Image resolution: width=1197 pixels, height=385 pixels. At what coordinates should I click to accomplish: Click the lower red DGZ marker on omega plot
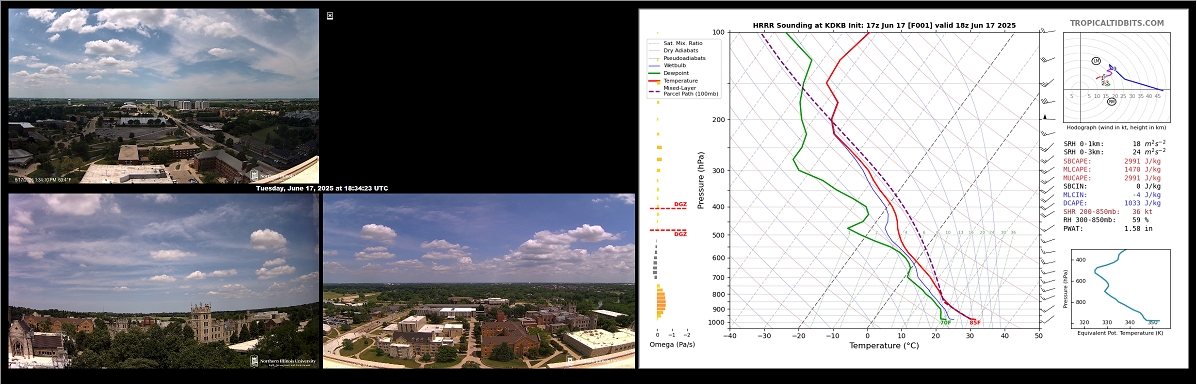tap(669, 231)
